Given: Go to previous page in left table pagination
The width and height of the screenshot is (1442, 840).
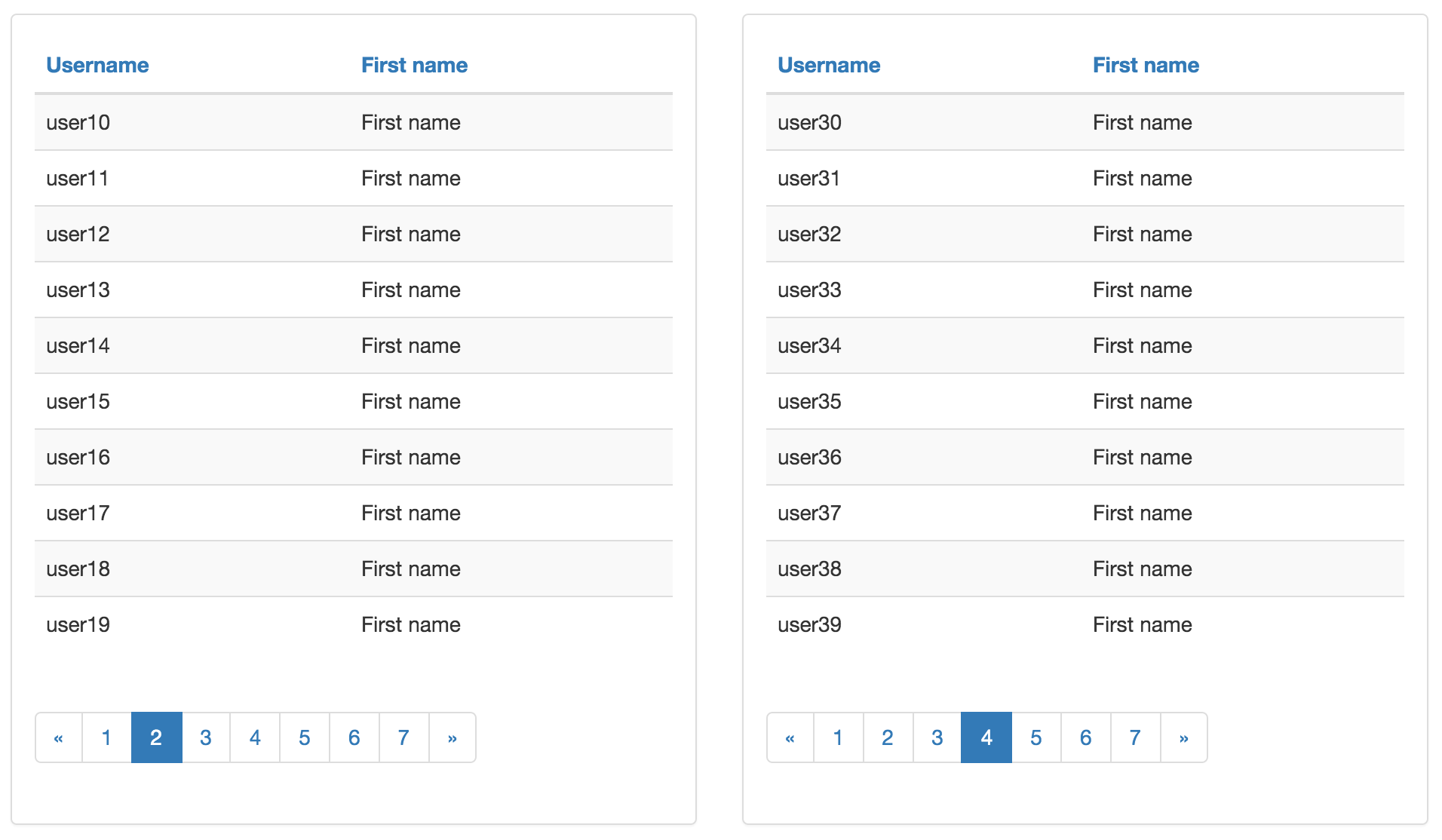Looking at the screenshot, I should click(59, 737).
